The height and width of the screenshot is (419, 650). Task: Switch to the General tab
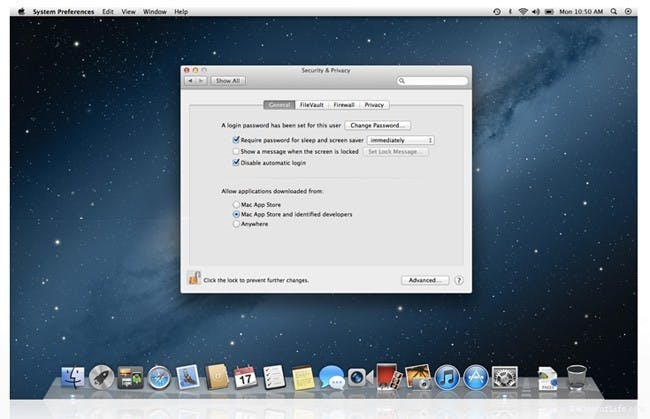point(279,105)
